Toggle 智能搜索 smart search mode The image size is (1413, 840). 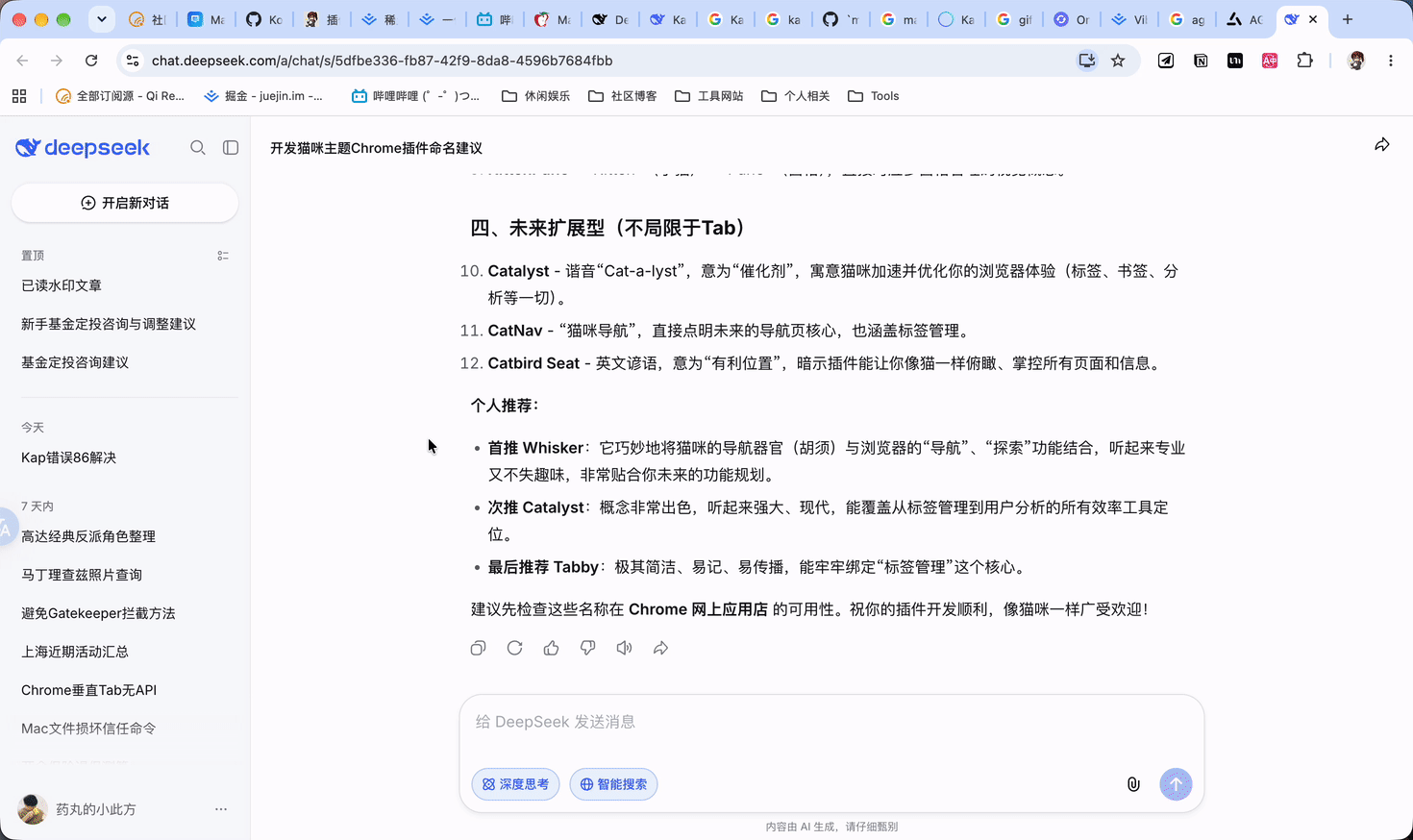tap(613, 784)
